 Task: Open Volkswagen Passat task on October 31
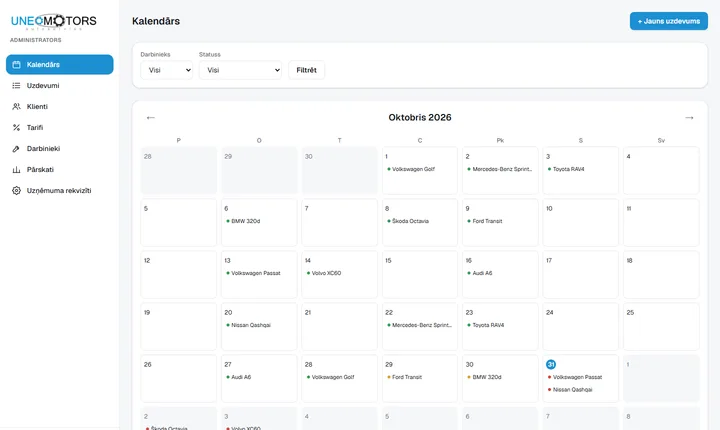[575, 377]
